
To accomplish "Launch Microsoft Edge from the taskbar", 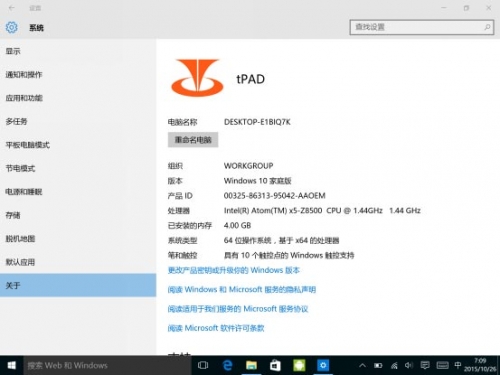I will tap(227, 365).
